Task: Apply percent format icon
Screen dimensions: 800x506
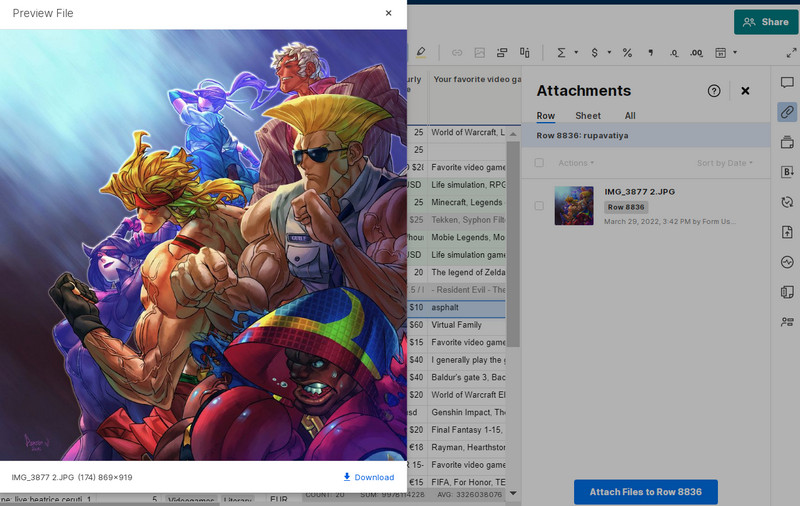Action: click(627, 53)
